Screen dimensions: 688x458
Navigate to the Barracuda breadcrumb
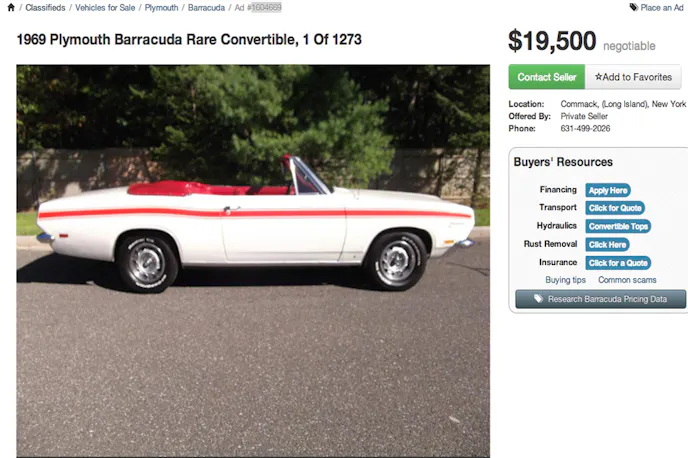(x=206, y=7)
